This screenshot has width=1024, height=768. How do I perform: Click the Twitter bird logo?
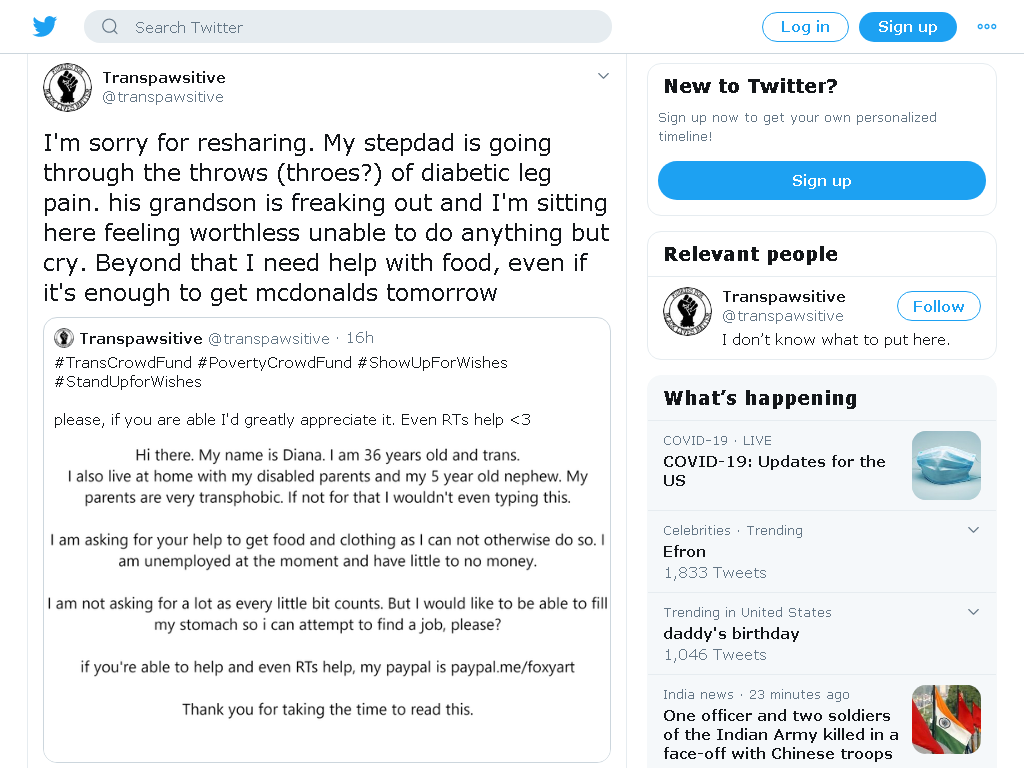pyautogui.click(x=44, y=27)
